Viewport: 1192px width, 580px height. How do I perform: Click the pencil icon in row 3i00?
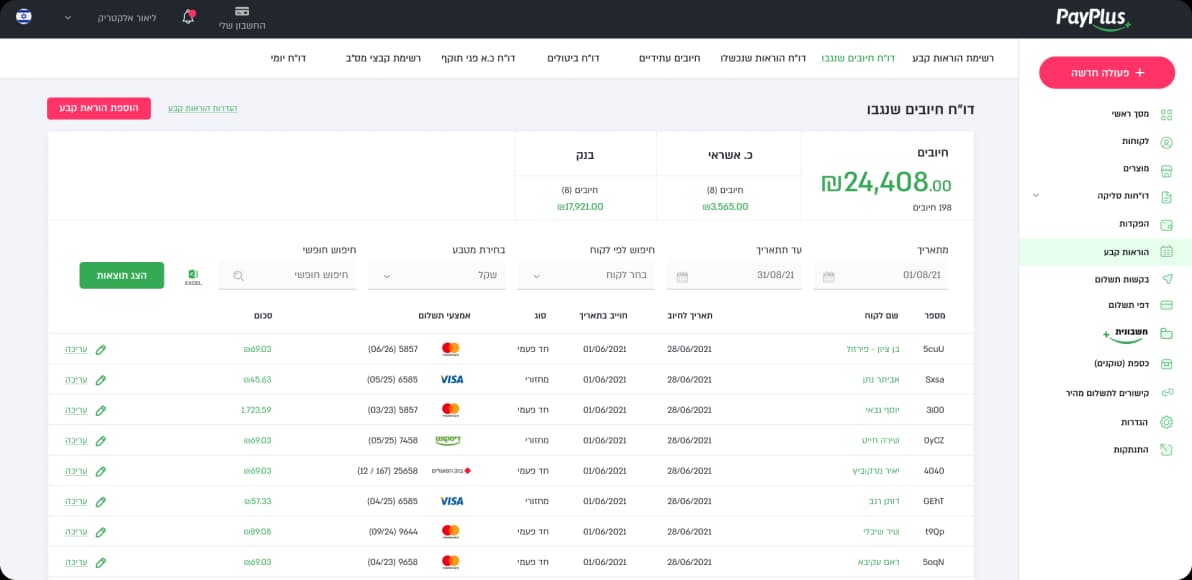(100, 410)
